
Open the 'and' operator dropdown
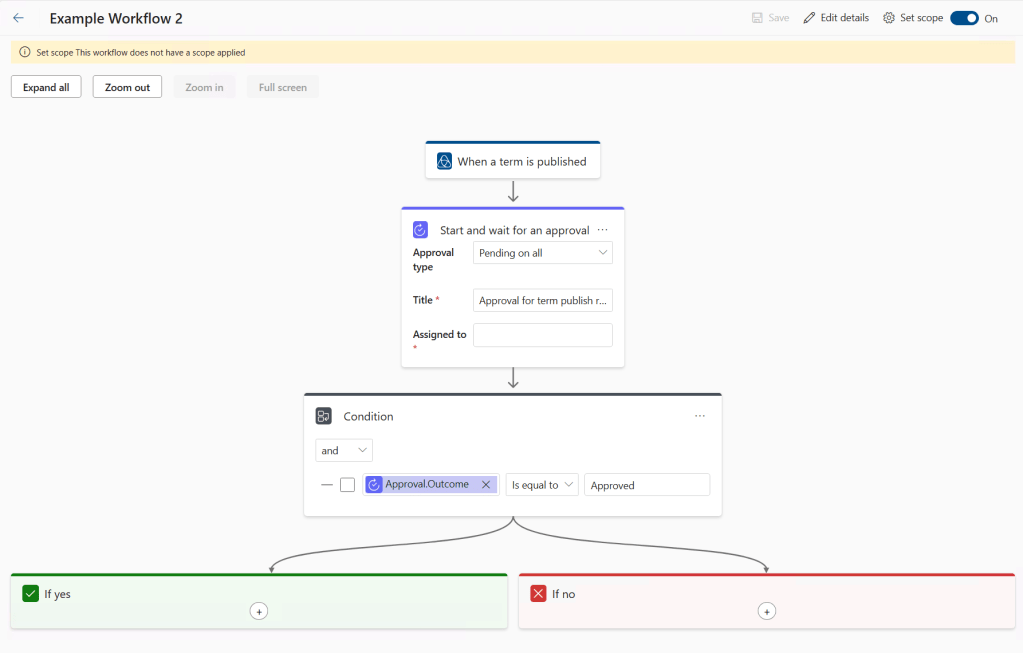tap(343, 450)
